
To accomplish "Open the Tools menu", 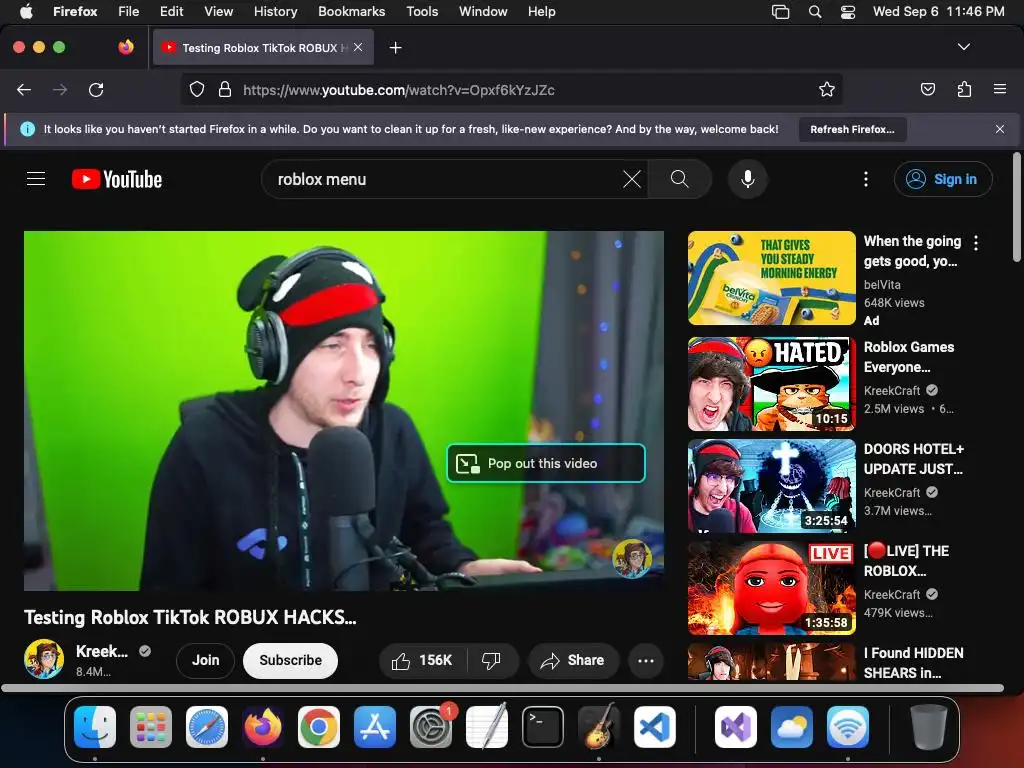I will [x=422, y=11].
